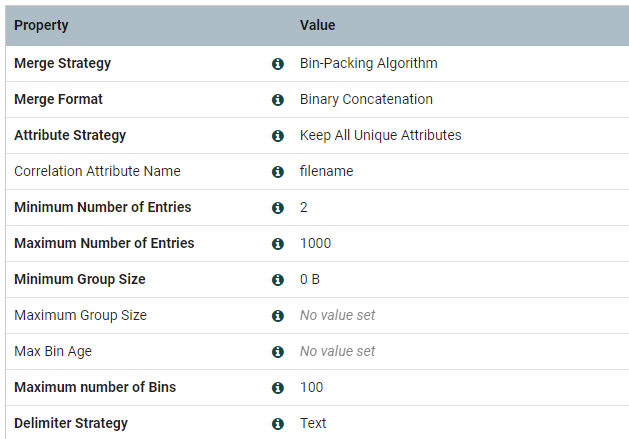Screen dimensions: 629x439
Task: Edit the Bin-Packing Algorithm value
Action: point(368,64)
